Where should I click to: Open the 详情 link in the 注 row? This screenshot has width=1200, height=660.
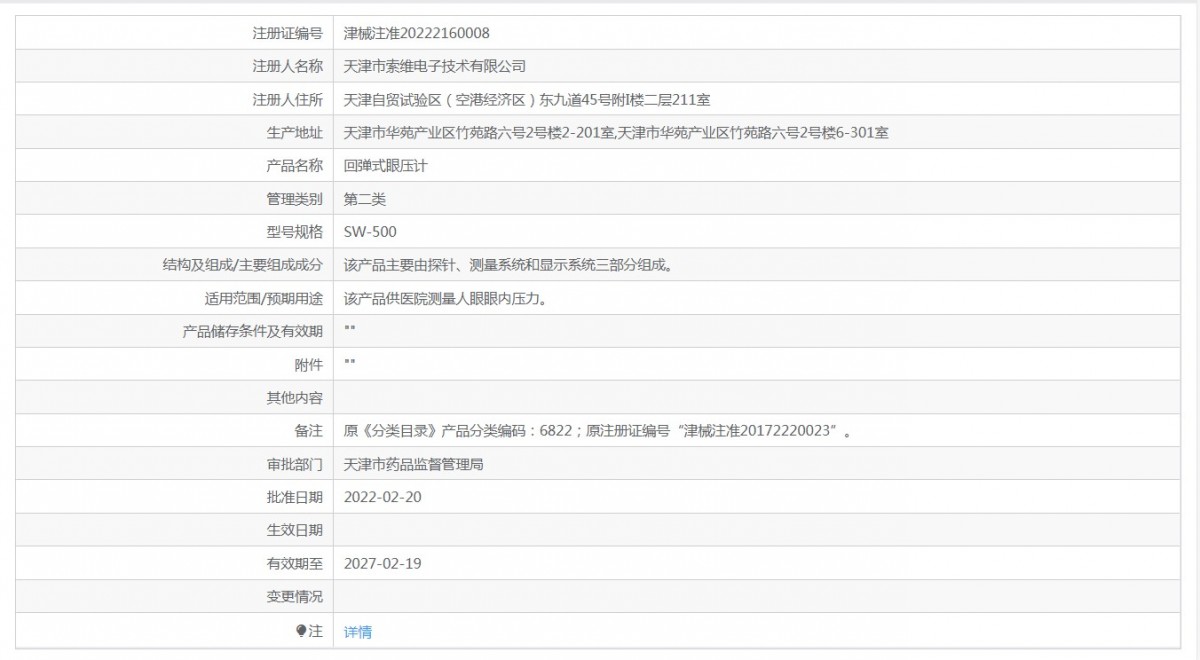pos(358,632)
